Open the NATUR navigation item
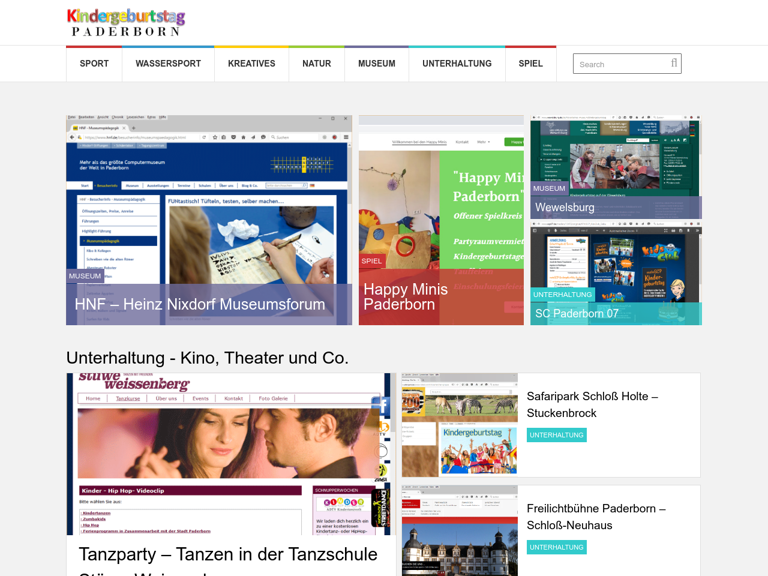Screen dimensions: 768x576 [x=316, y=64]
